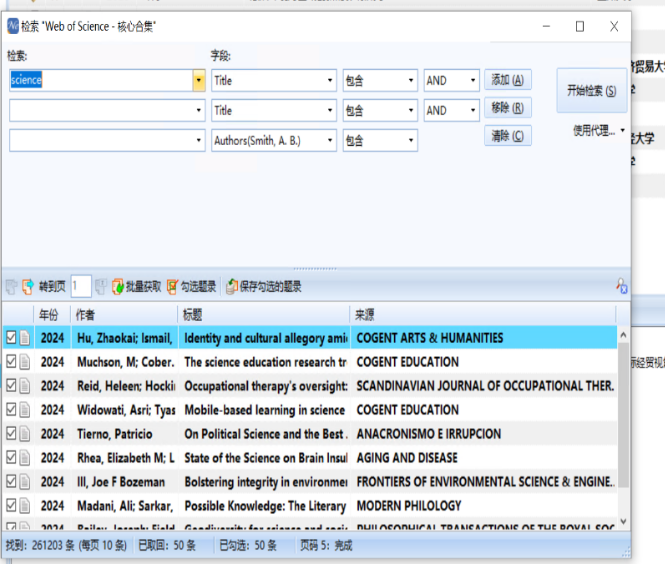Click document icon of Muchson row
This screenshot has height=564, width=665.
[x=25, y=362]
